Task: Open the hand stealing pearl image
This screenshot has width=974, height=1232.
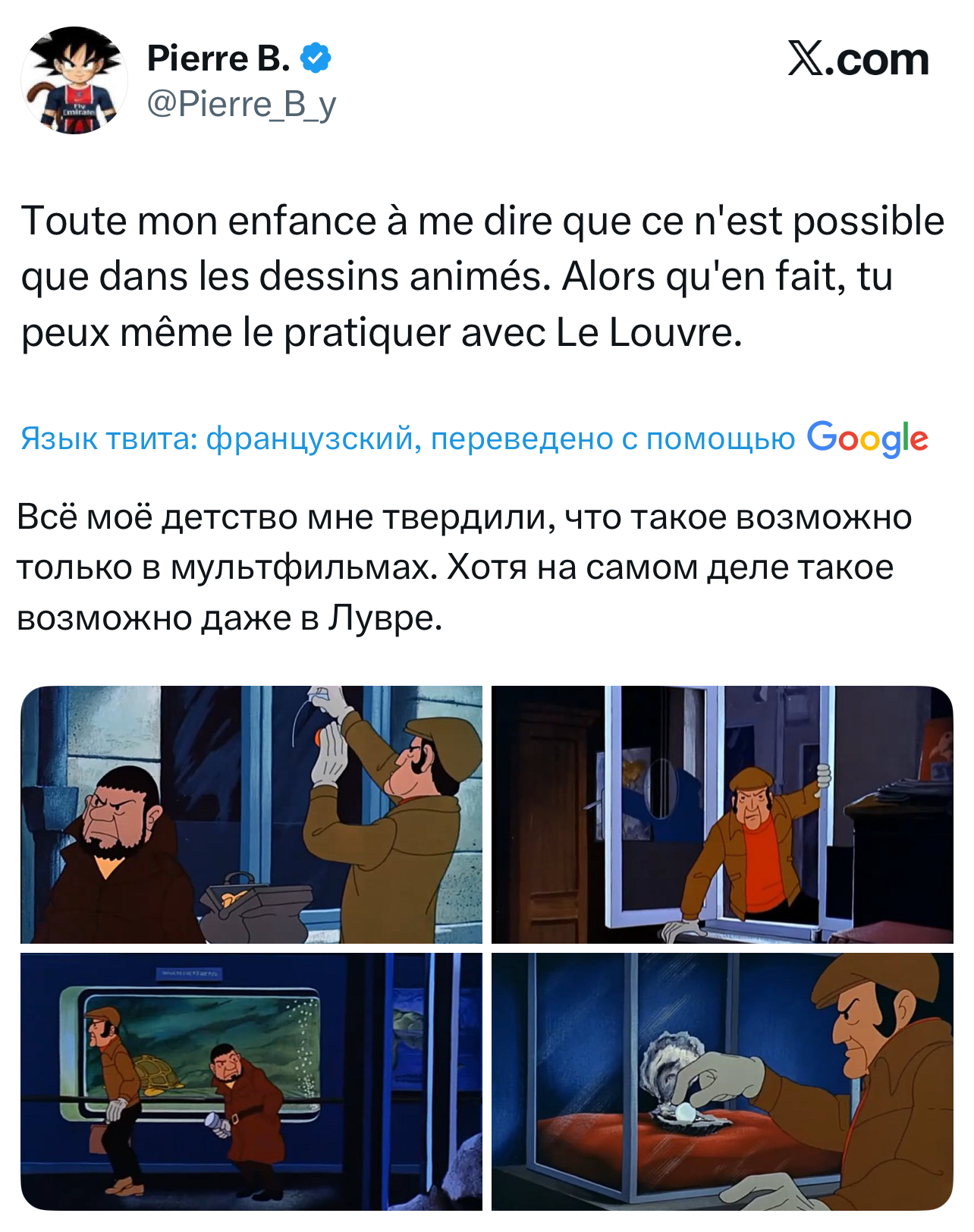Action: click(x=722, y=1081)
